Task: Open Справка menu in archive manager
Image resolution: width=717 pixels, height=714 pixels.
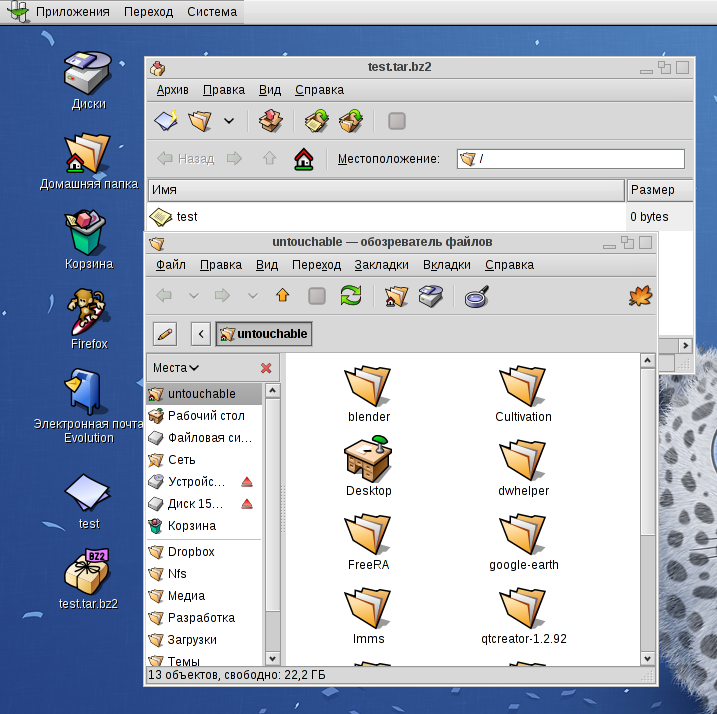Action: pyautogui.click(x=319, y=90)
